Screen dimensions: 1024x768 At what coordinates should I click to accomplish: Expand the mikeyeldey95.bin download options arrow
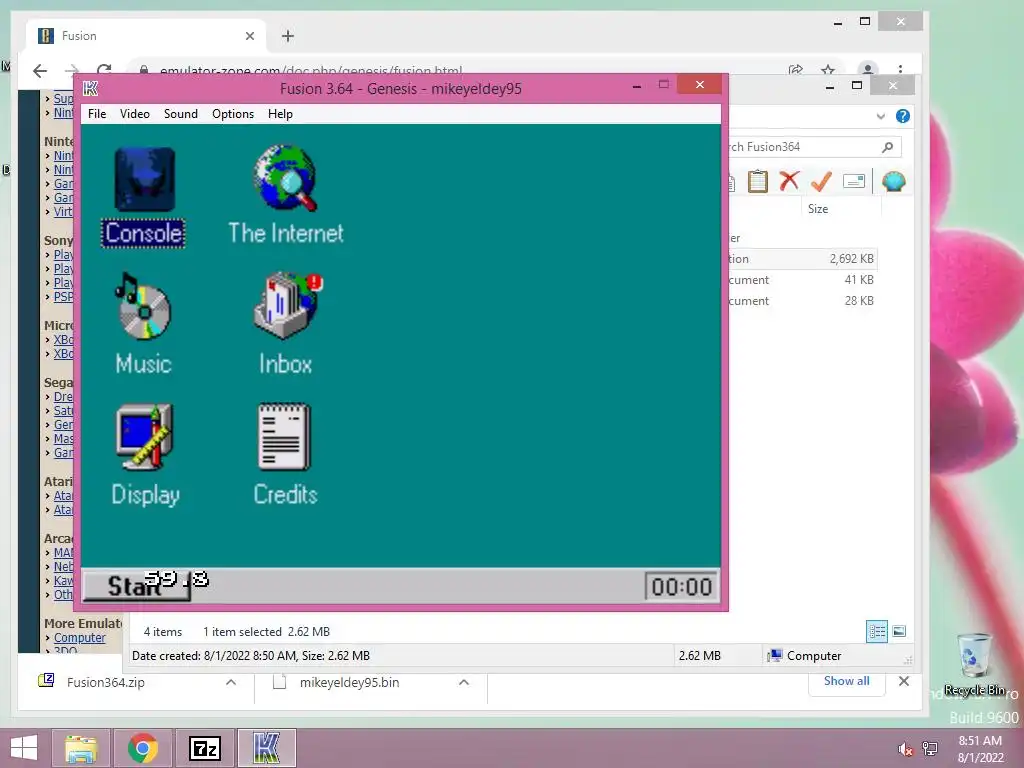464,682
